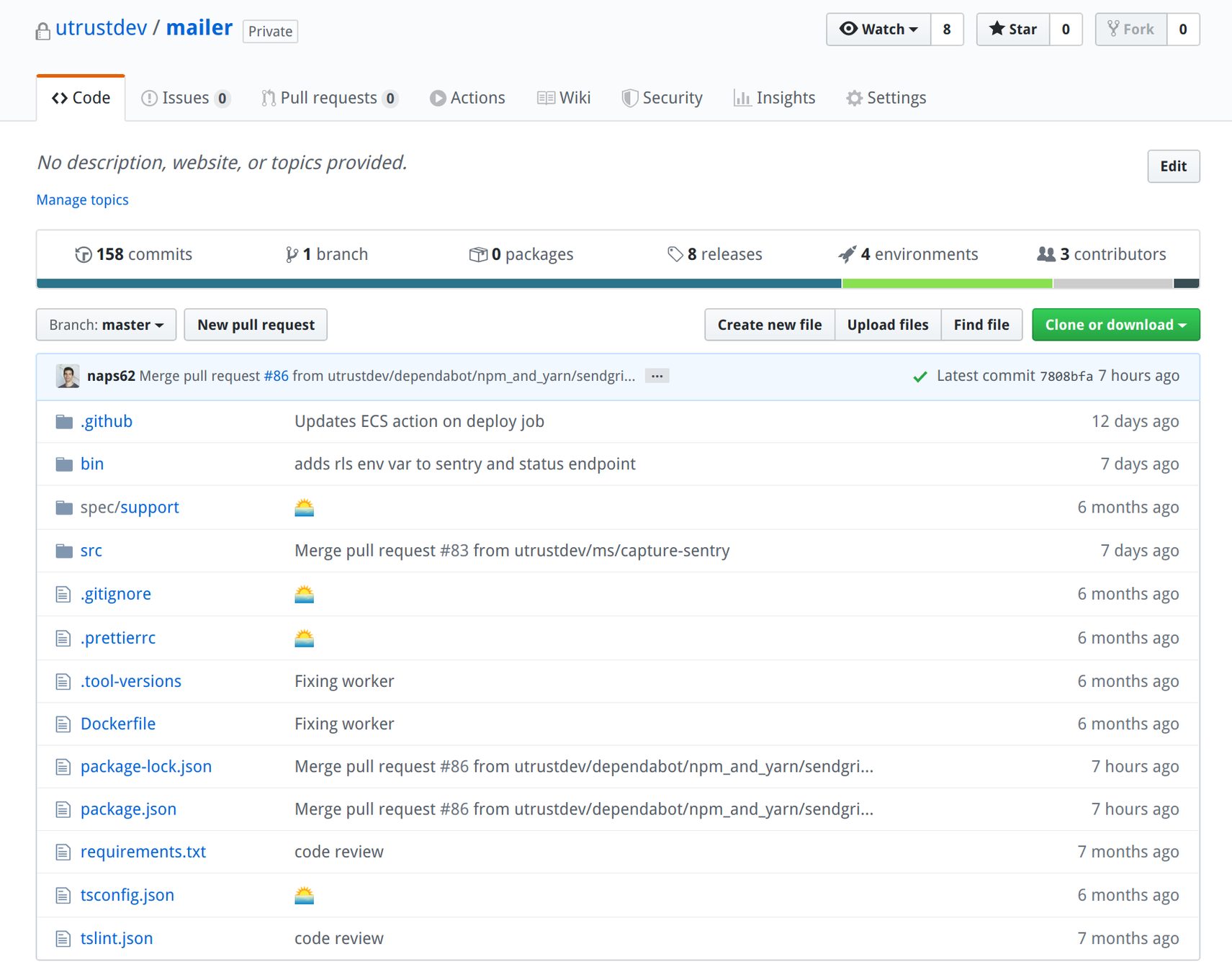Switch to the Code tab
Viewport: 1232px width, 972px height.
tap(81, 98)
